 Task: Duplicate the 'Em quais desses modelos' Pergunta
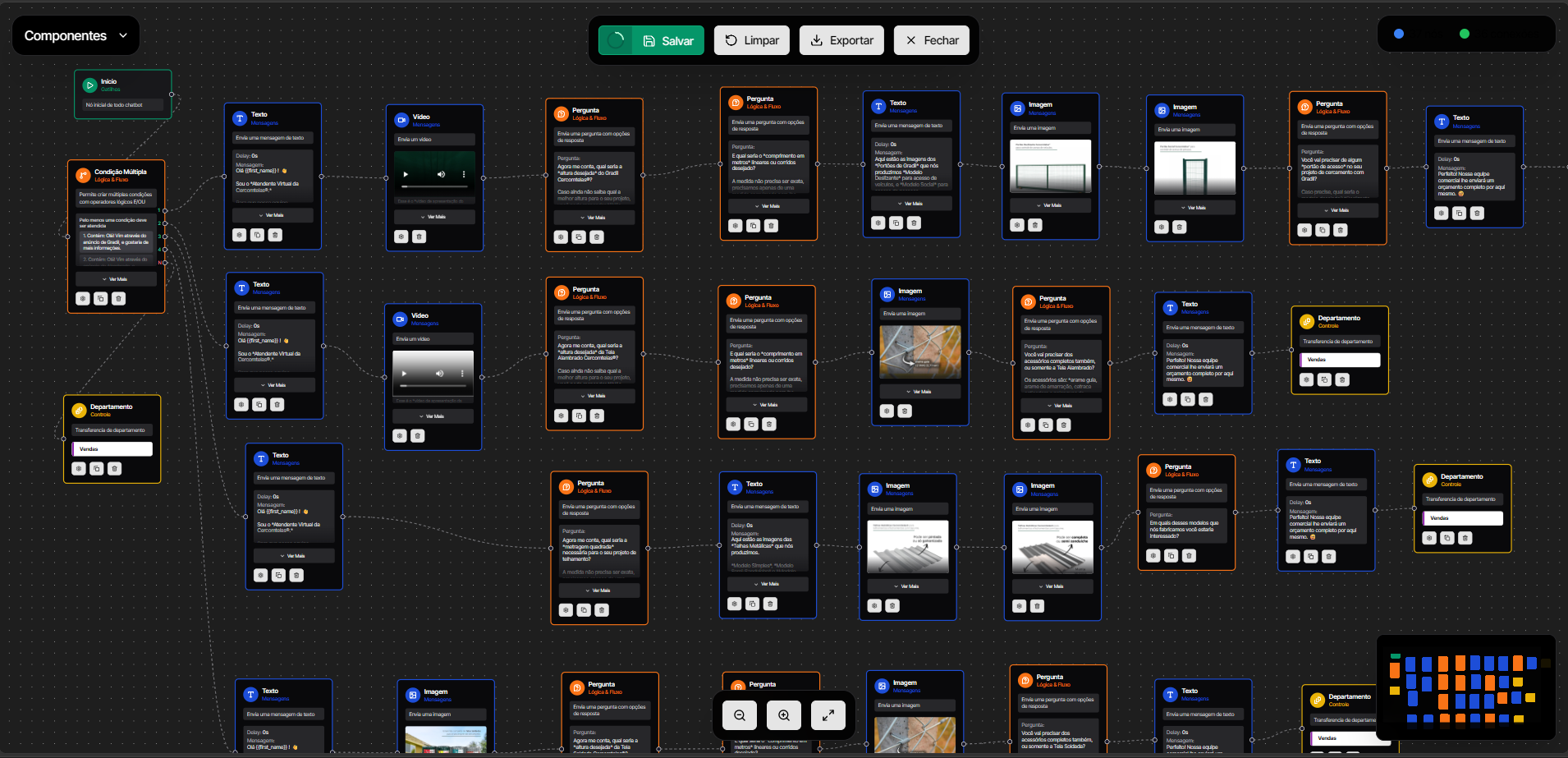click(1171, 556)
